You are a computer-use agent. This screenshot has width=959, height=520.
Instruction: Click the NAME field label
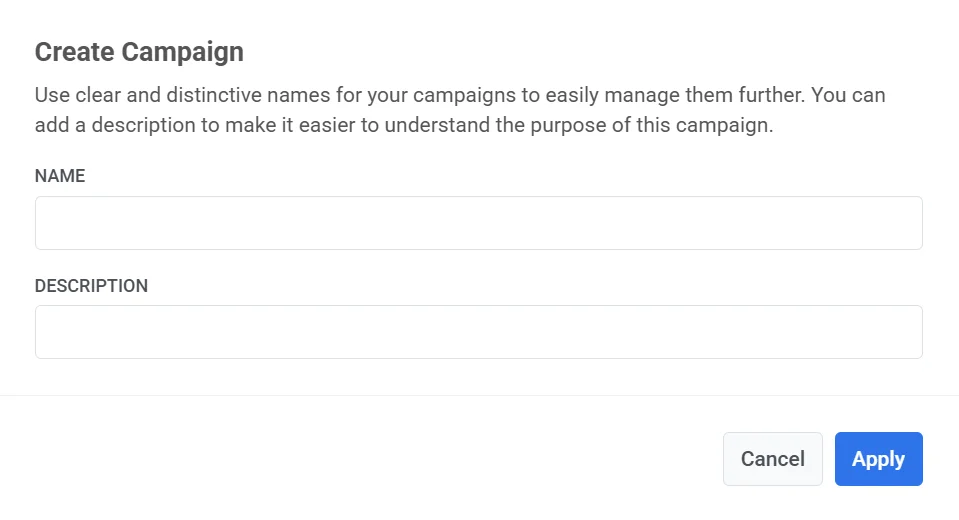(60, 176)
